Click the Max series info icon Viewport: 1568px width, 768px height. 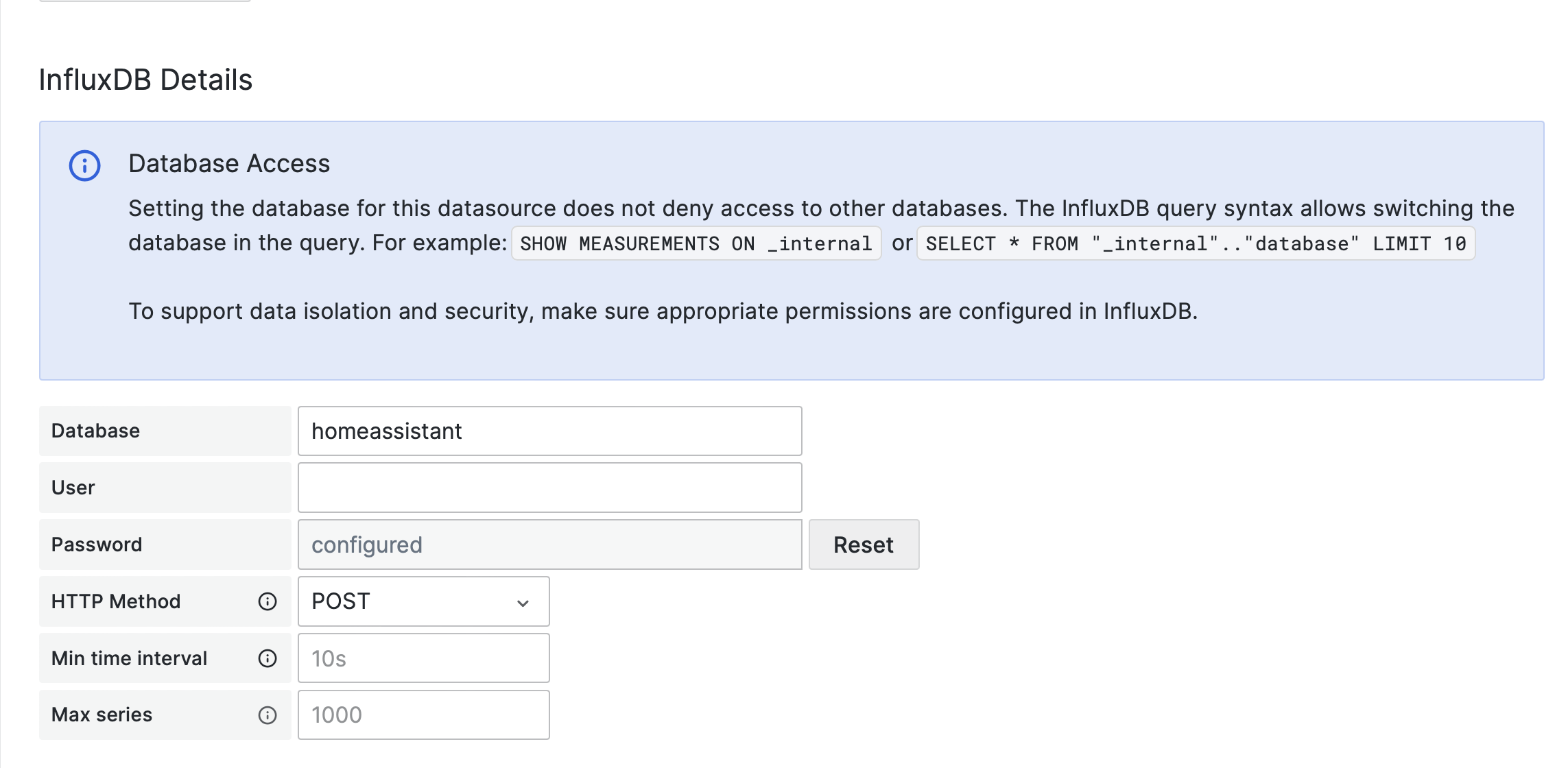[268, 715]
